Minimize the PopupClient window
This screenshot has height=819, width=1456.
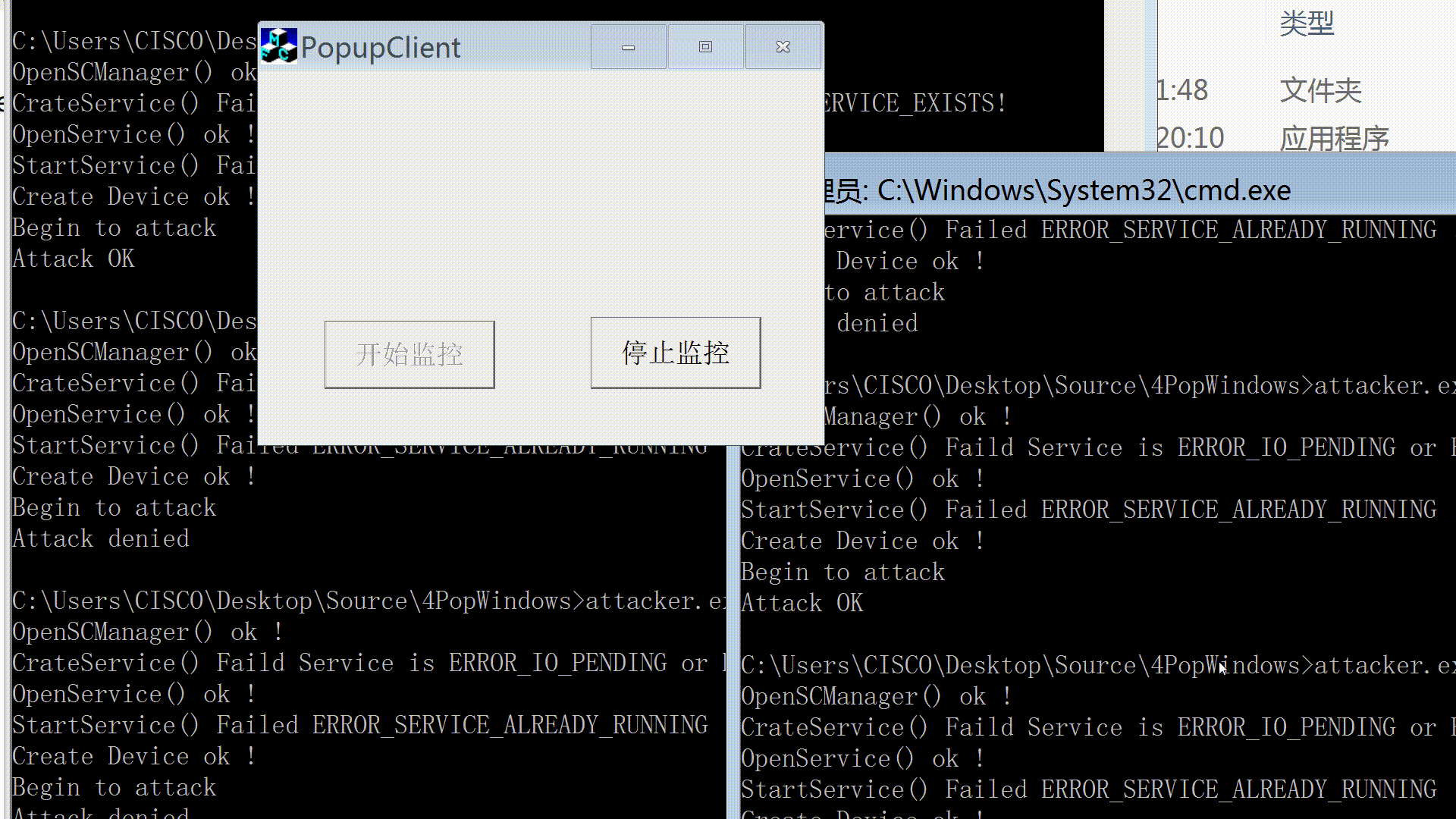(x=628, y=47)
